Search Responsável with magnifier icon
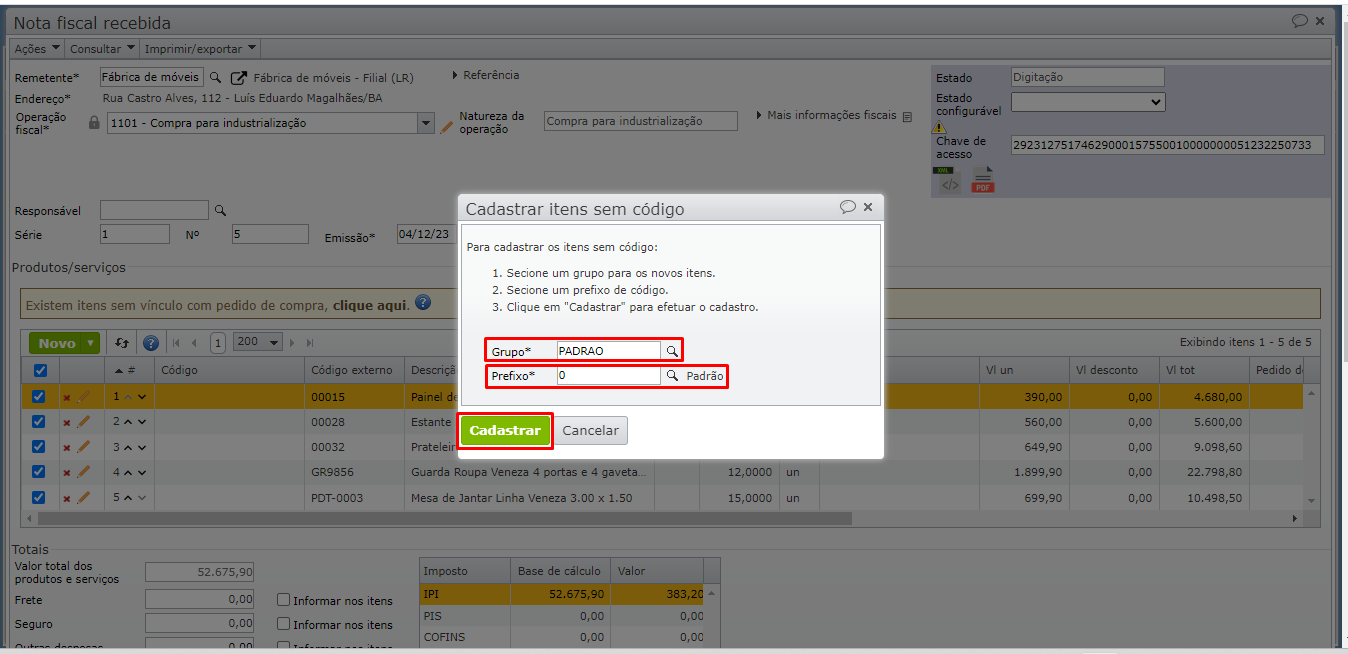1348x654 pixels. pos(221,210)
